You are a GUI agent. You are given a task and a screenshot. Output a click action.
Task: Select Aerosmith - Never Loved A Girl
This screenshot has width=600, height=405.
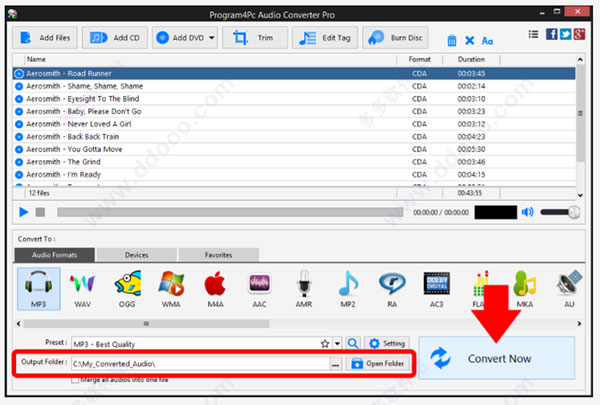(x=294, y=124)
